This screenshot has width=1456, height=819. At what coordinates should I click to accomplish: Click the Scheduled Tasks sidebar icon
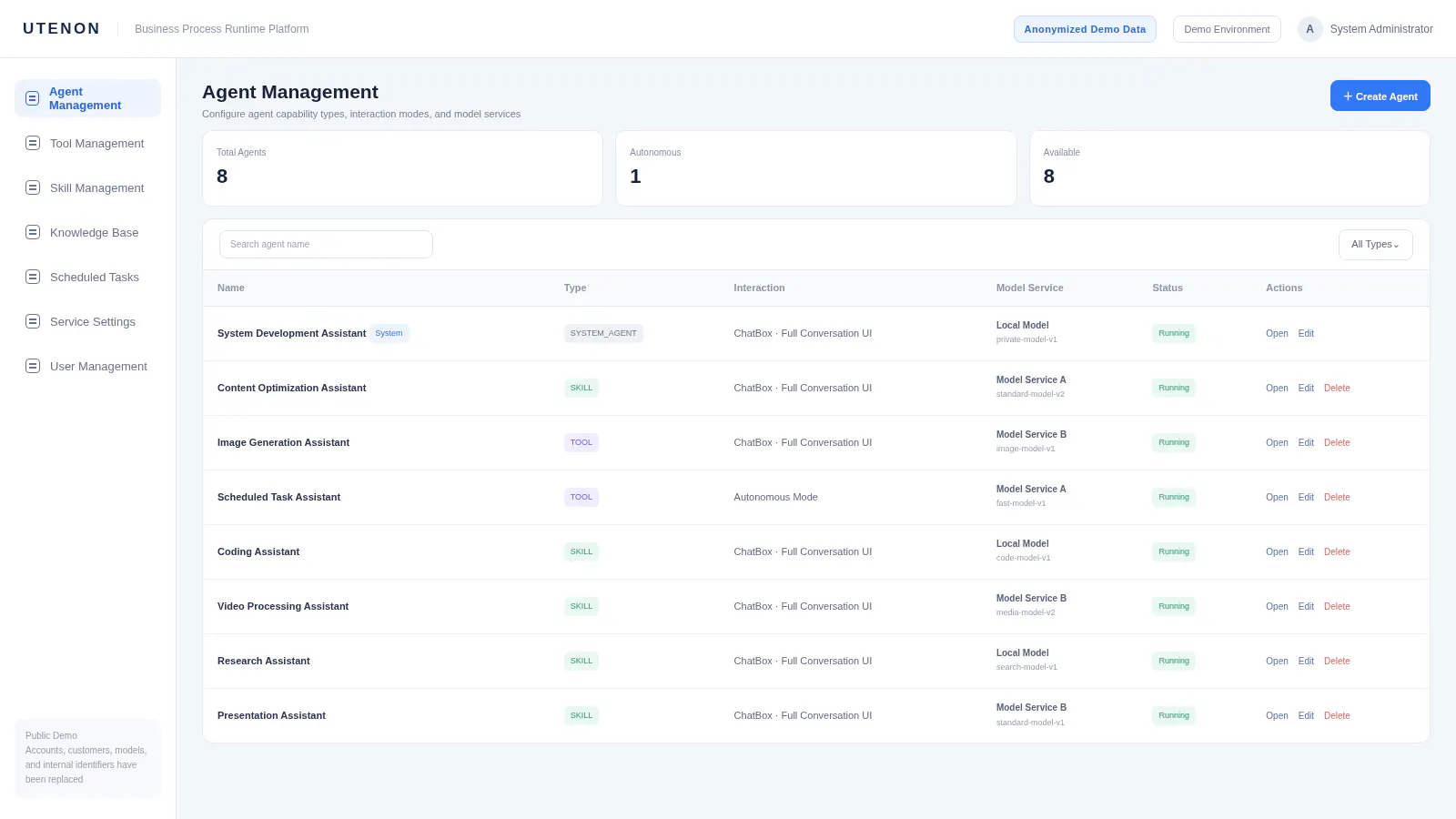33,277
